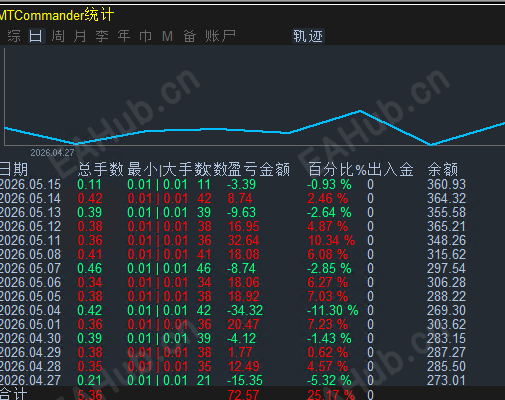The height and width of the screenshot is (400, 505).
Task: Open the 备 tab
Action: [x=189, y=36]
